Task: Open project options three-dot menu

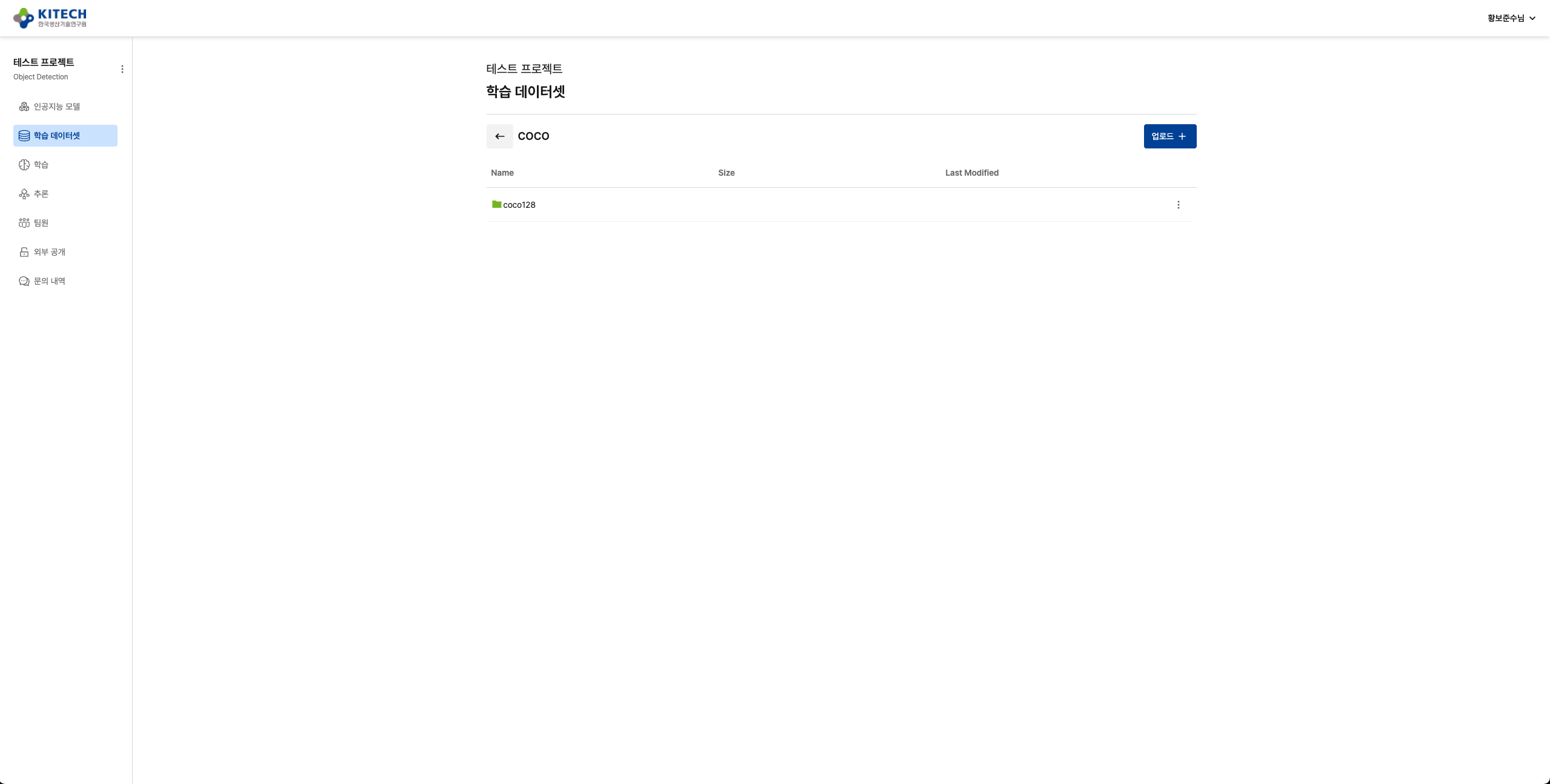Action: (x=122, y=69)
